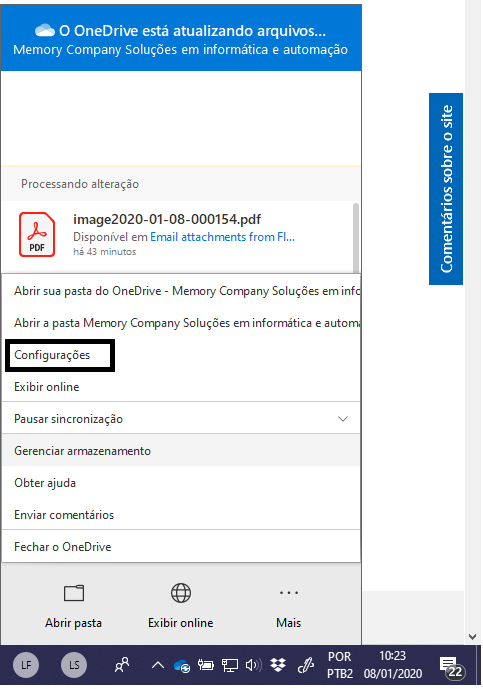This screenshot has width=483, height=689.
Task: Select Gerenciar armazenamento menu entry
Action: [x=181, y=451]
